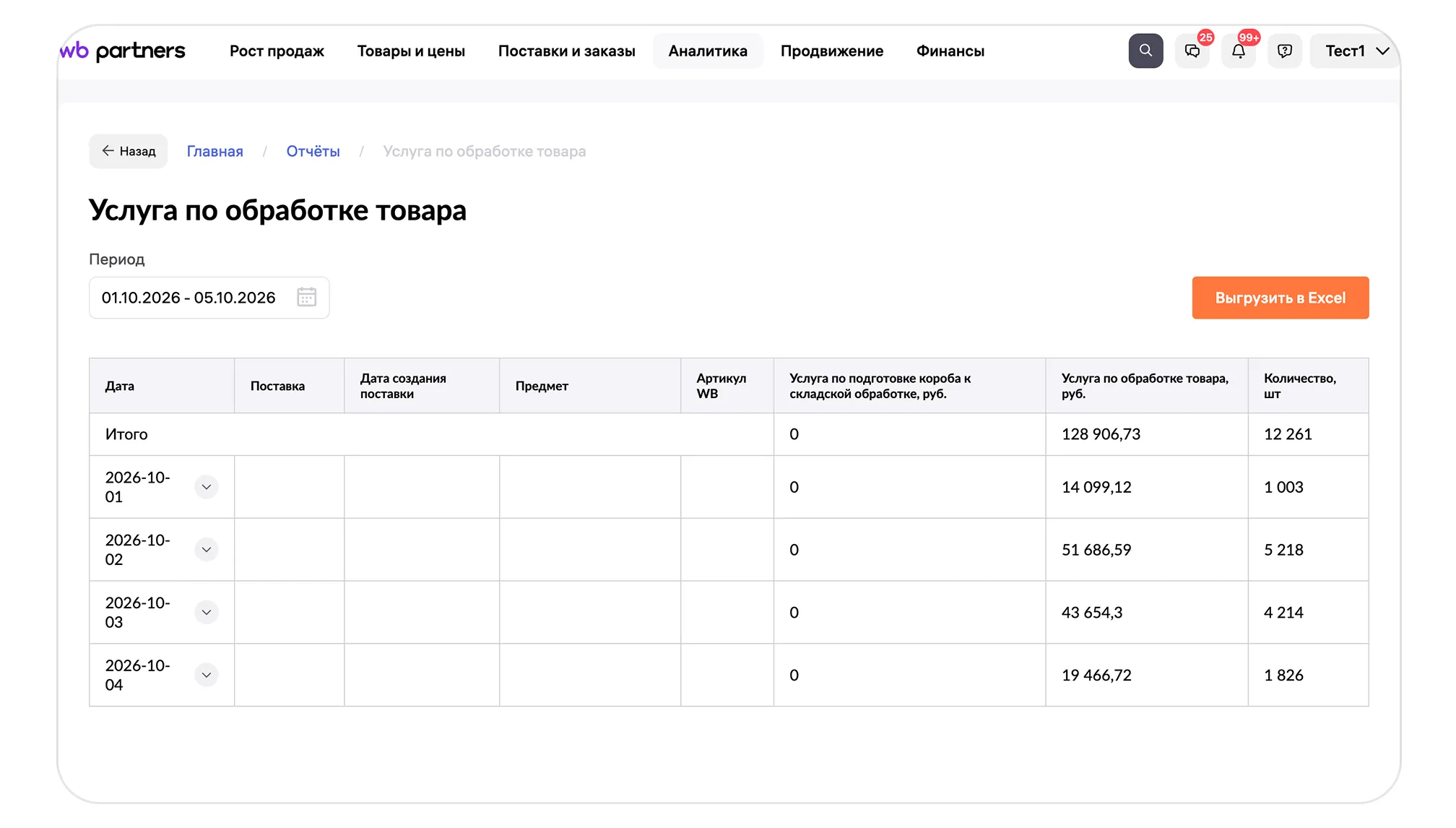1456x828 pixels.
Task: Click the period date range field
Action: (x=209, y=298)
